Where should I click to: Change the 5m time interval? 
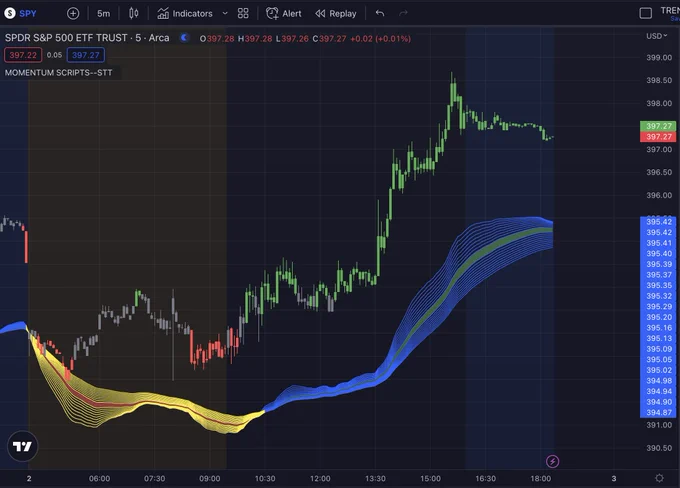pos(103,13)
